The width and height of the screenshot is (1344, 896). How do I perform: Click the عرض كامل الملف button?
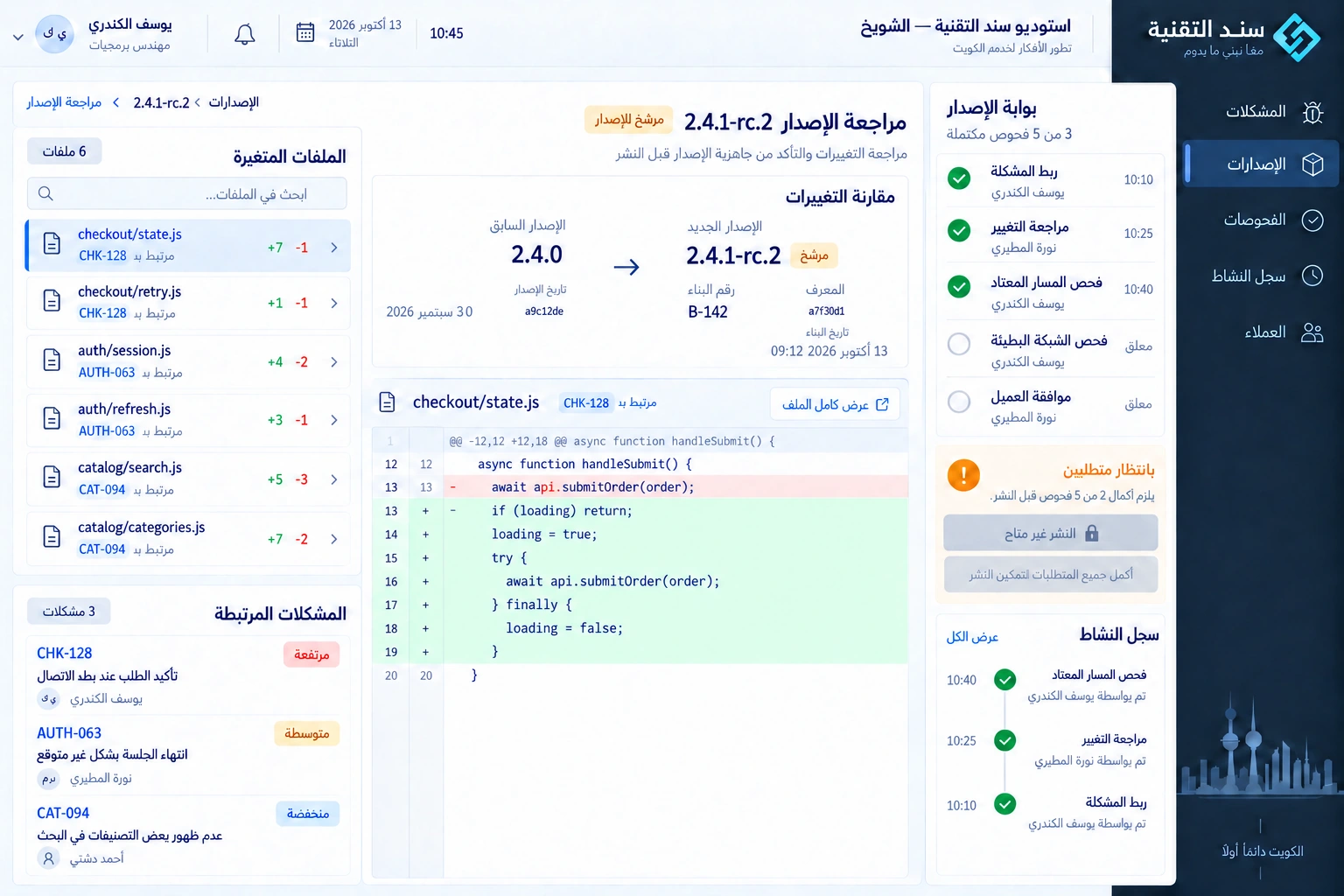[x=835, y=404]
